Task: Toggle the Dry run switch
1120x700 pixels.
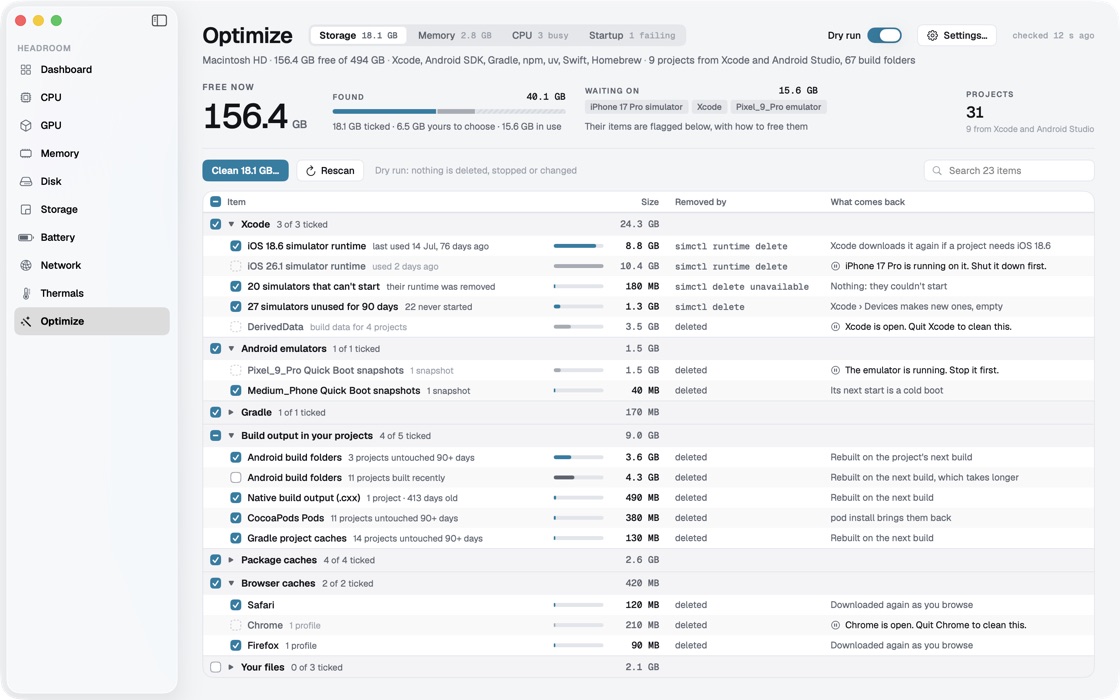Action: (884, 35)
